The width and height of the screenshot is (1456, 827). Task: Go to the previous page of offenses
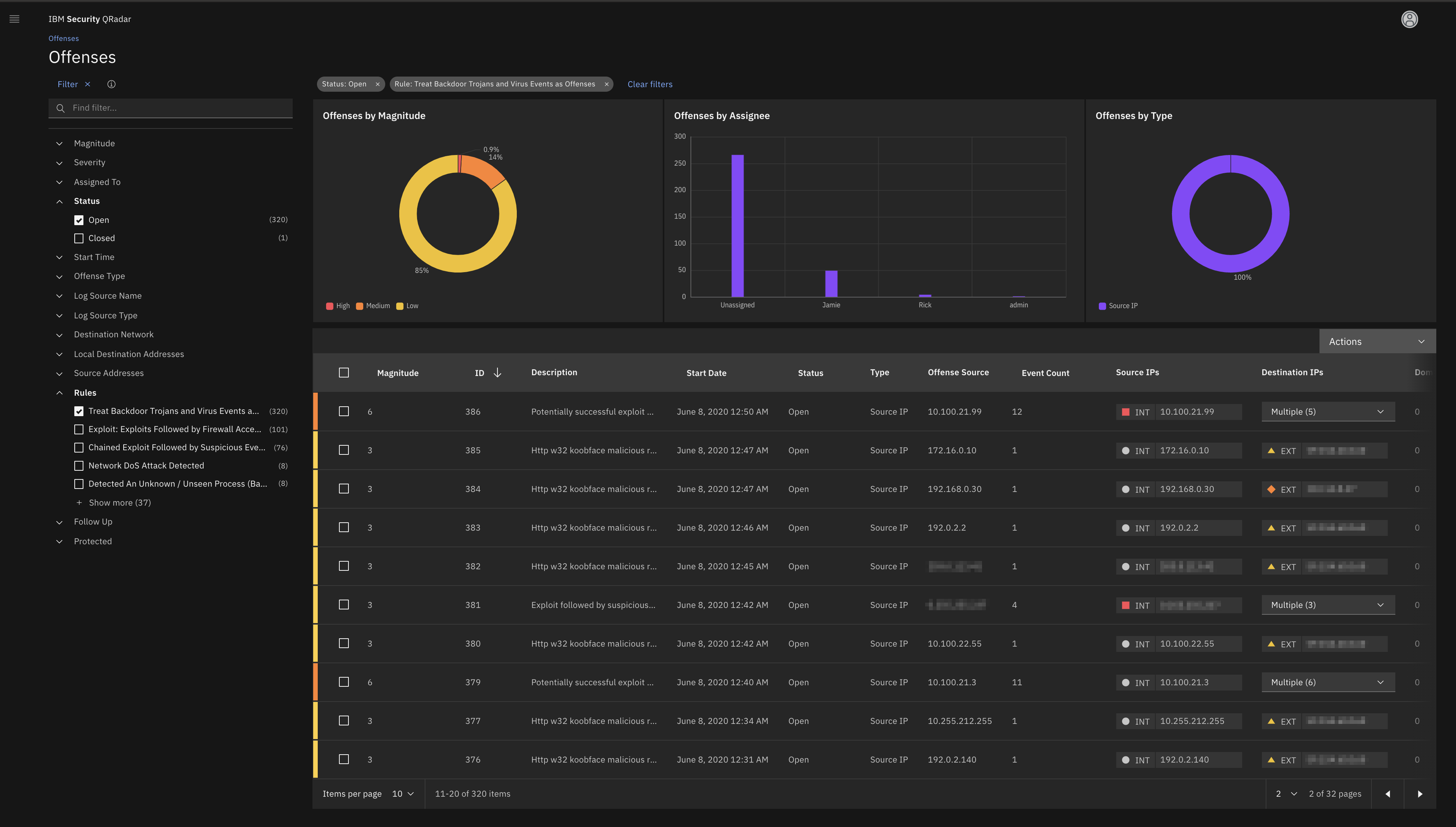pos(1388,794)
